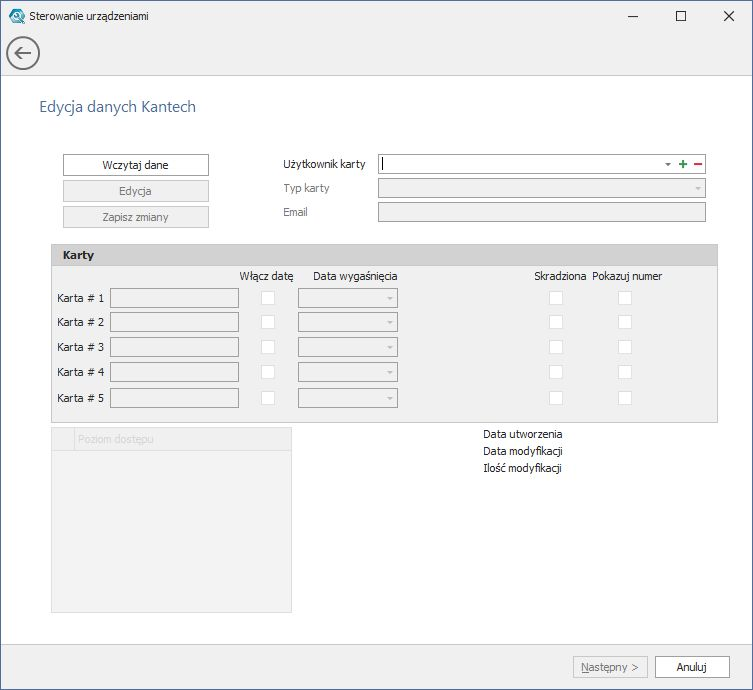Click the Karty section header

coord(384,255)
